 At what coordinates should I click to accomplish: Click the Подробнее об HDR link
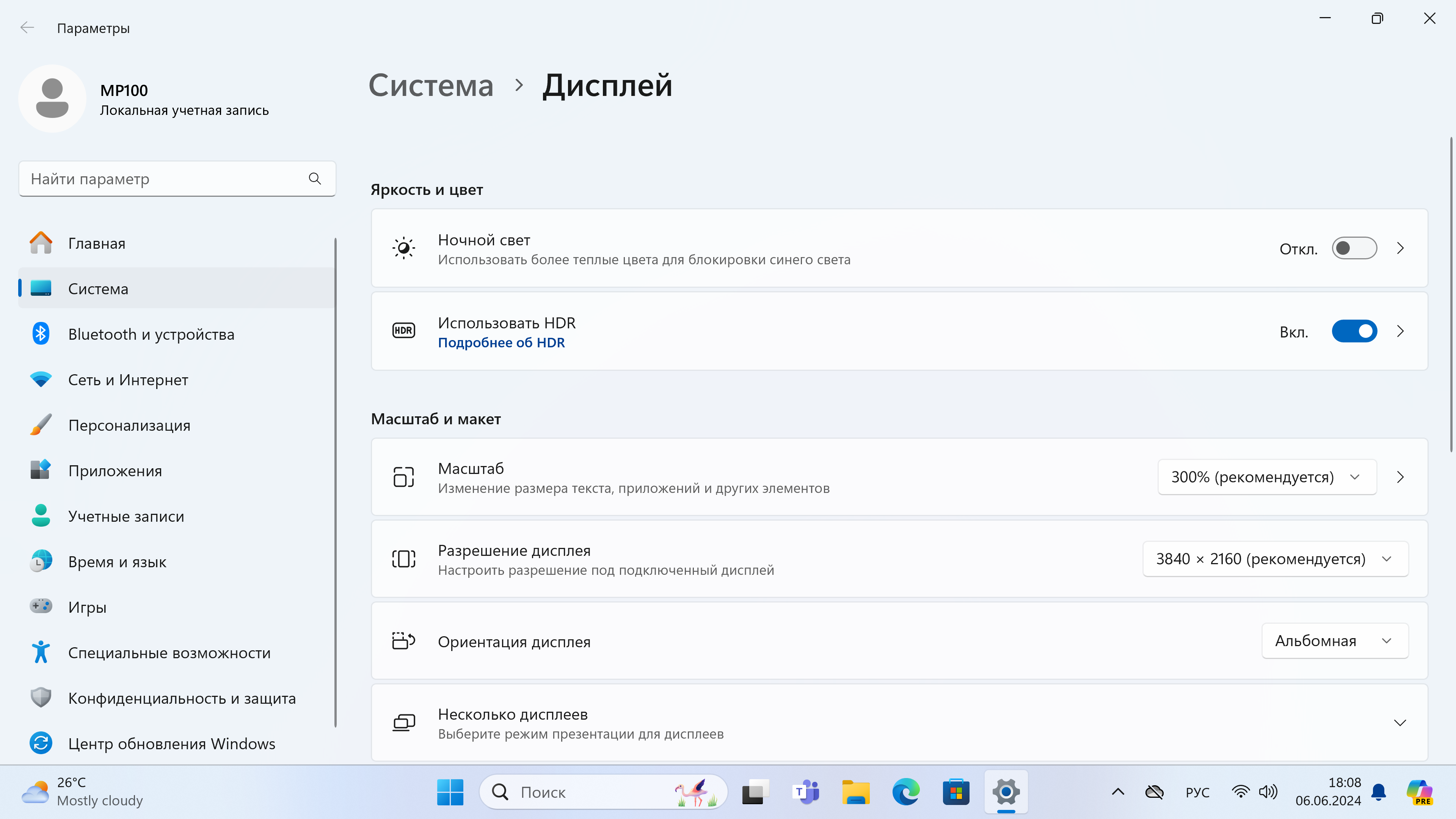pyautogui.click(x=501, y=342)
